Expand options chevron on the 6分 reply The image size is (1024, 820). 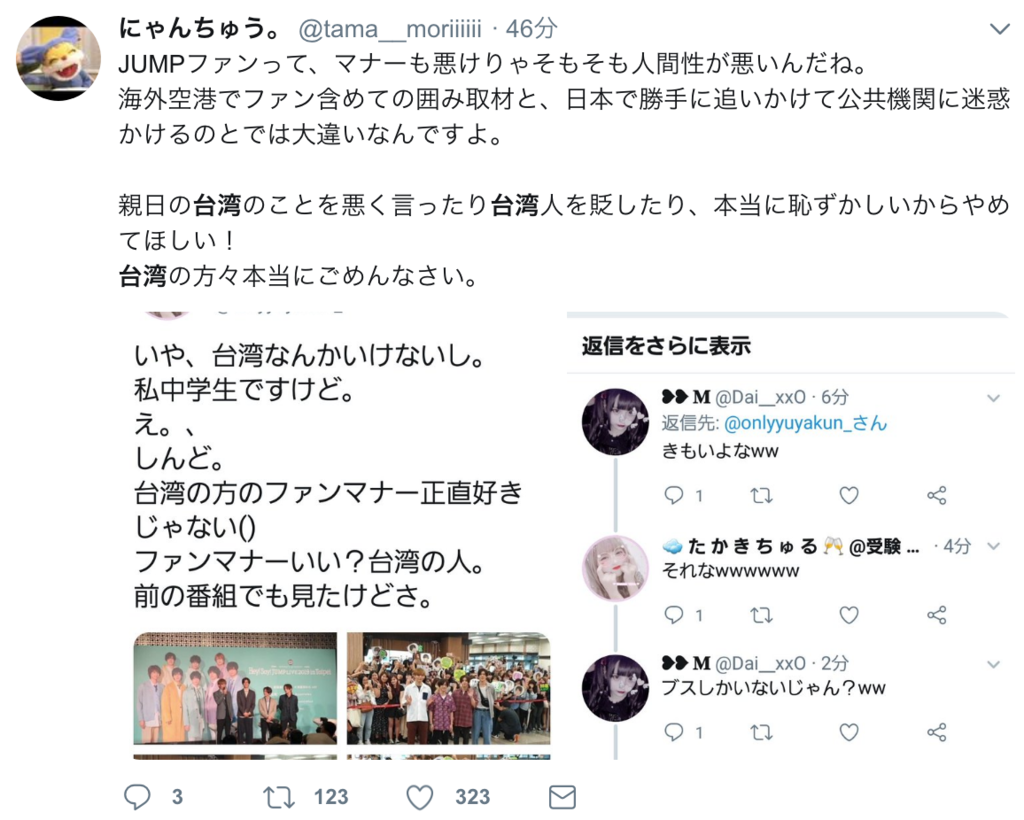tap(993, 398)
